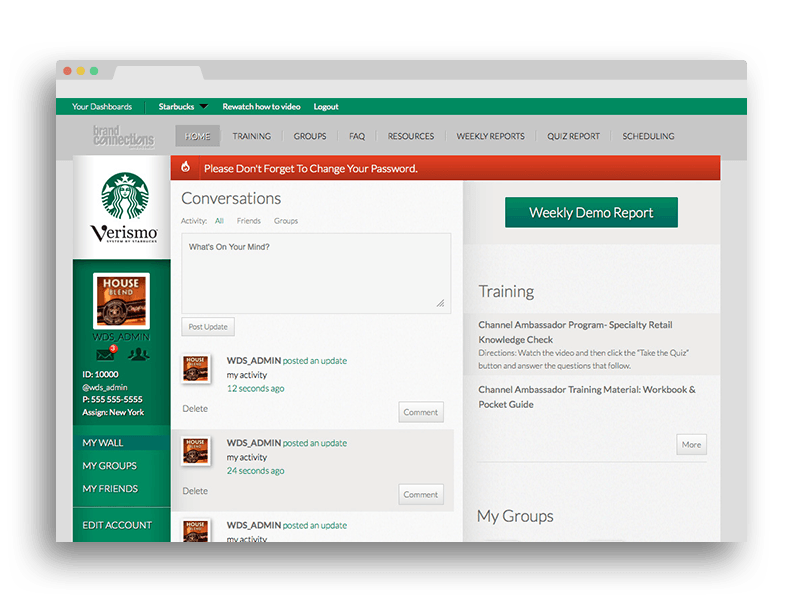The height and width of the screenshot is (600, 800).
Task: Click the Post Update button
Action: point(208,327)
